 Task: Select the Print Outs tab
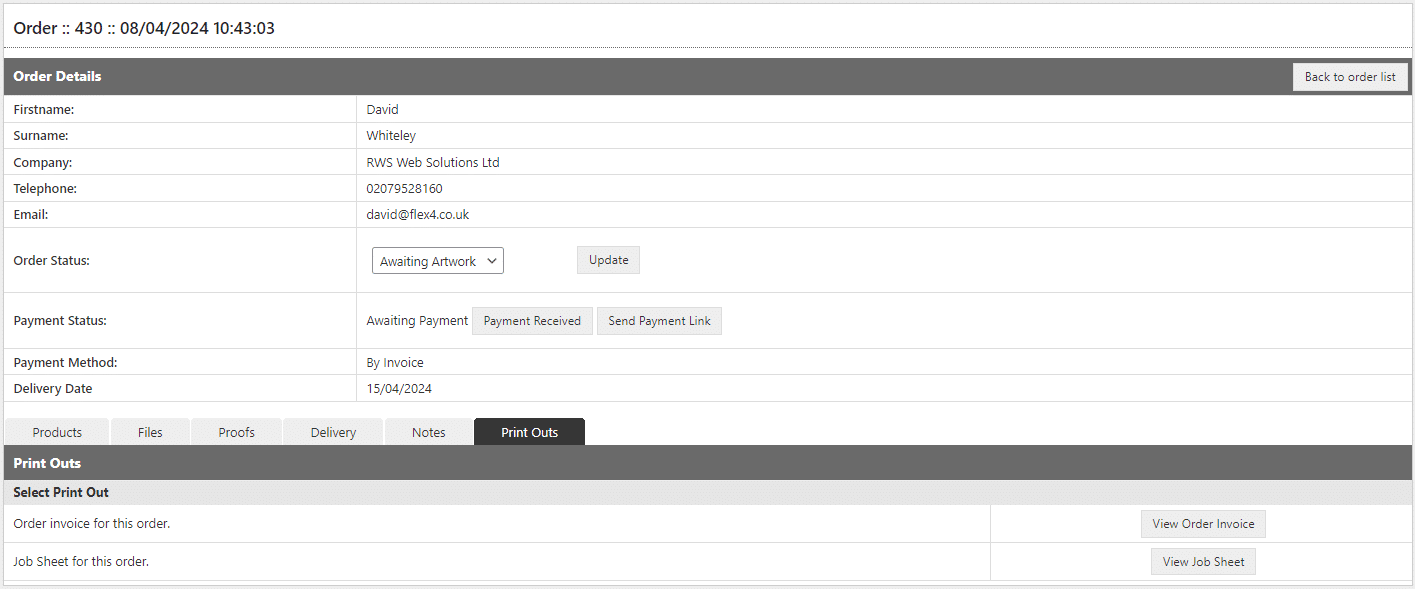[529, 431]
